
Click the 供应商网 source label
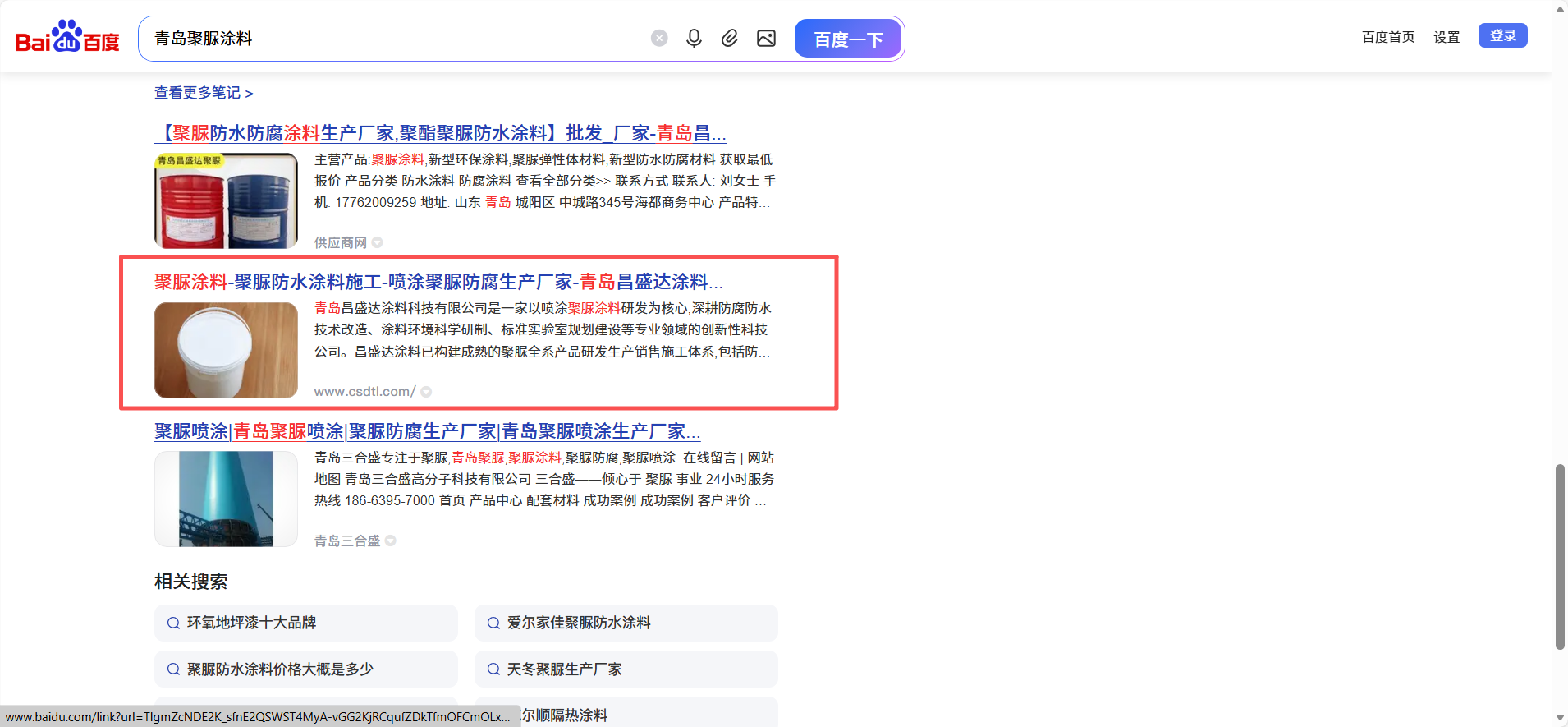click(x=341, y=242)
